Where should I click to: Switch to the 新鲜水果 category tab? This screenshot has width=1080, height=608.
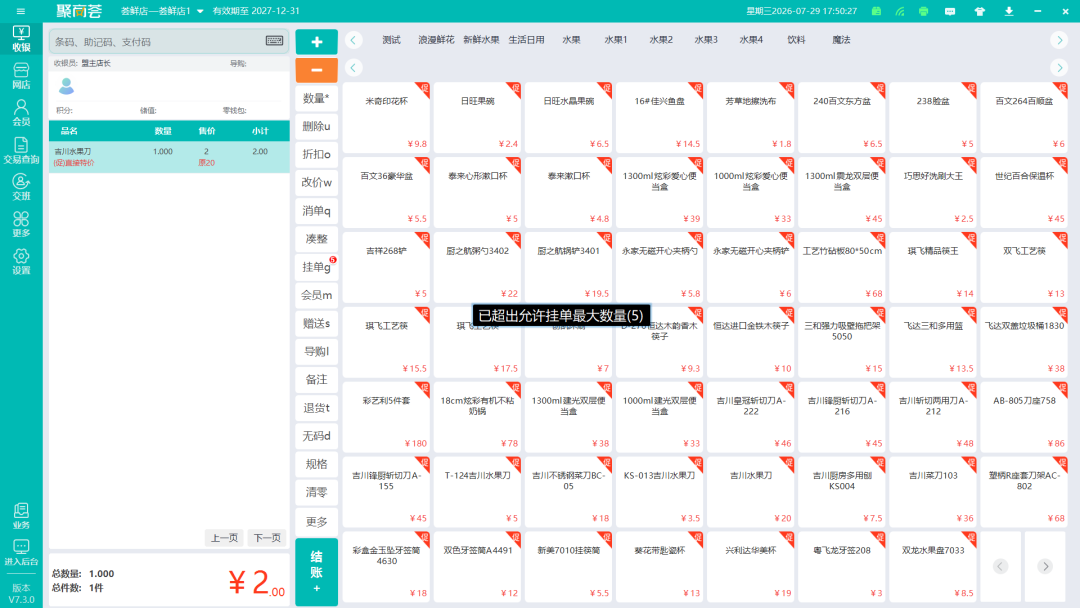point(481,40)
